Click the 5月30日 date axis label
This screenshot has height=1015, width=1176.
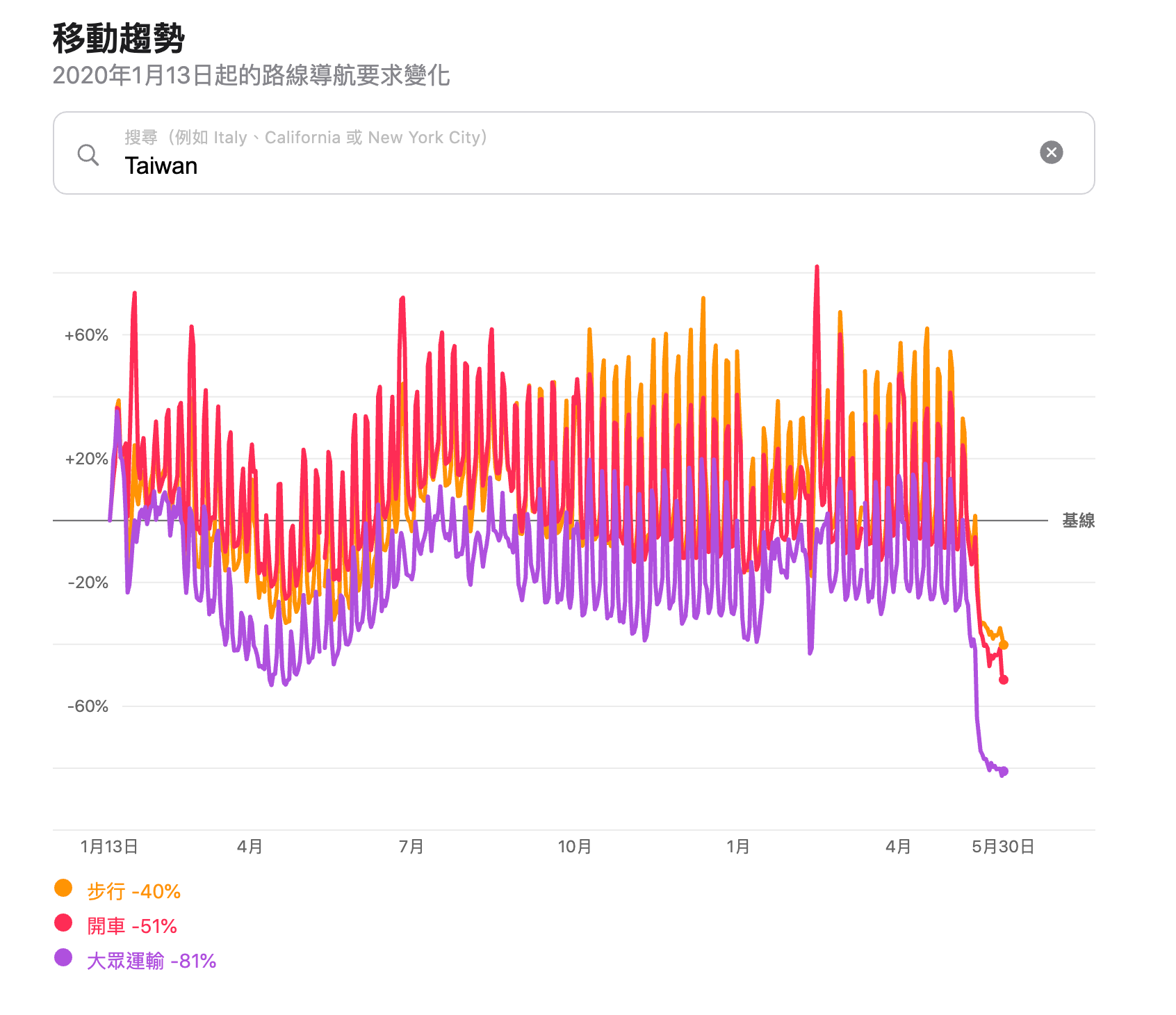[1002, 847]
